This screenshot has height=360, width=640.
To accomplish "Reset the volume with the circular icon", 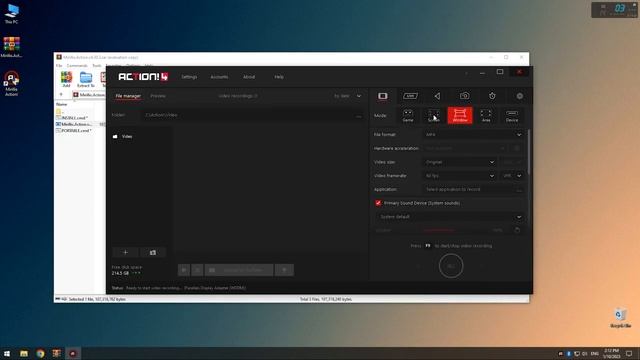I will [517, 230].
